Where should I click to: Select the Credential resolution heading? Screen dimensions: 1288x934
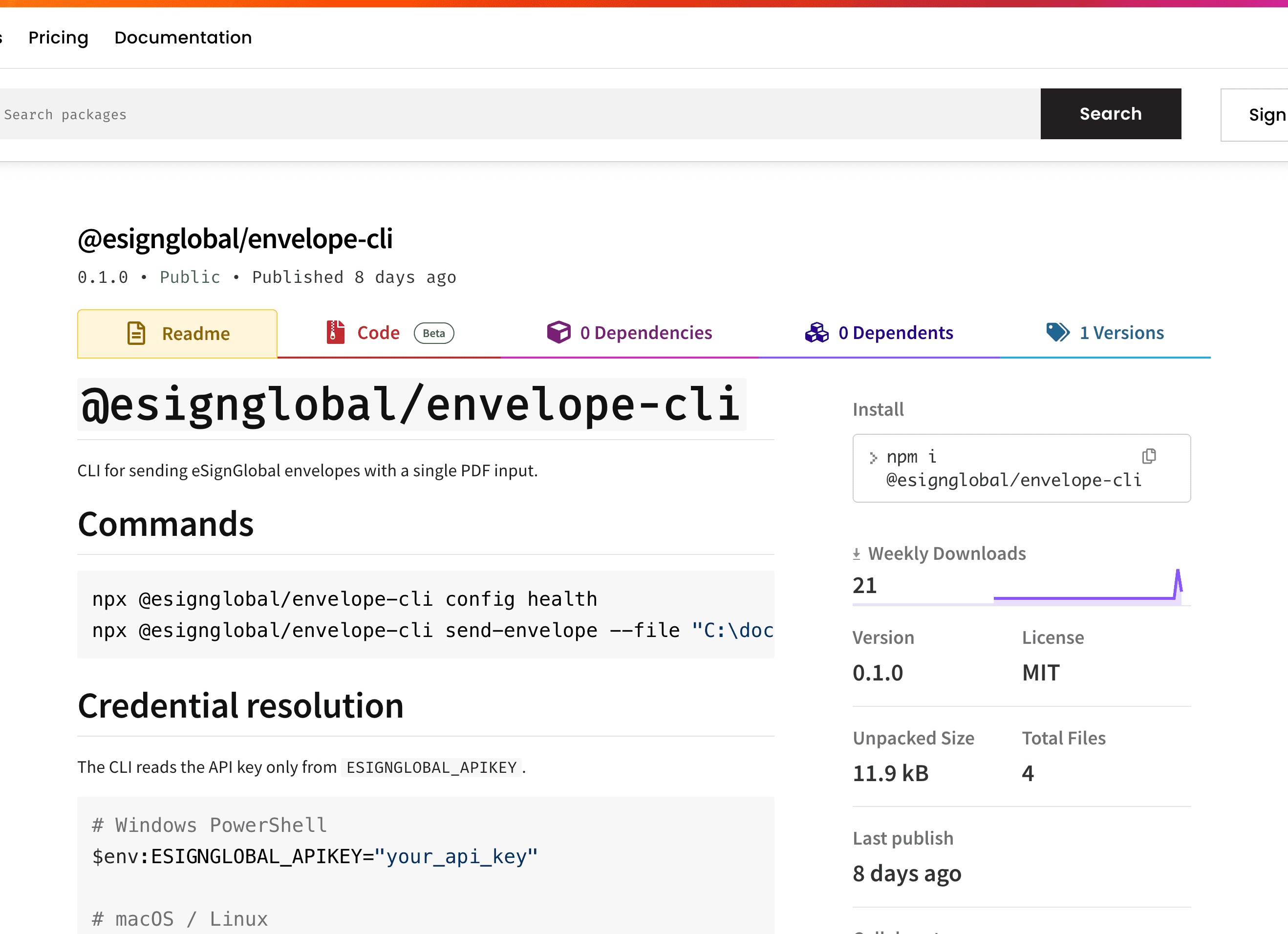click(x=241, y=706)
